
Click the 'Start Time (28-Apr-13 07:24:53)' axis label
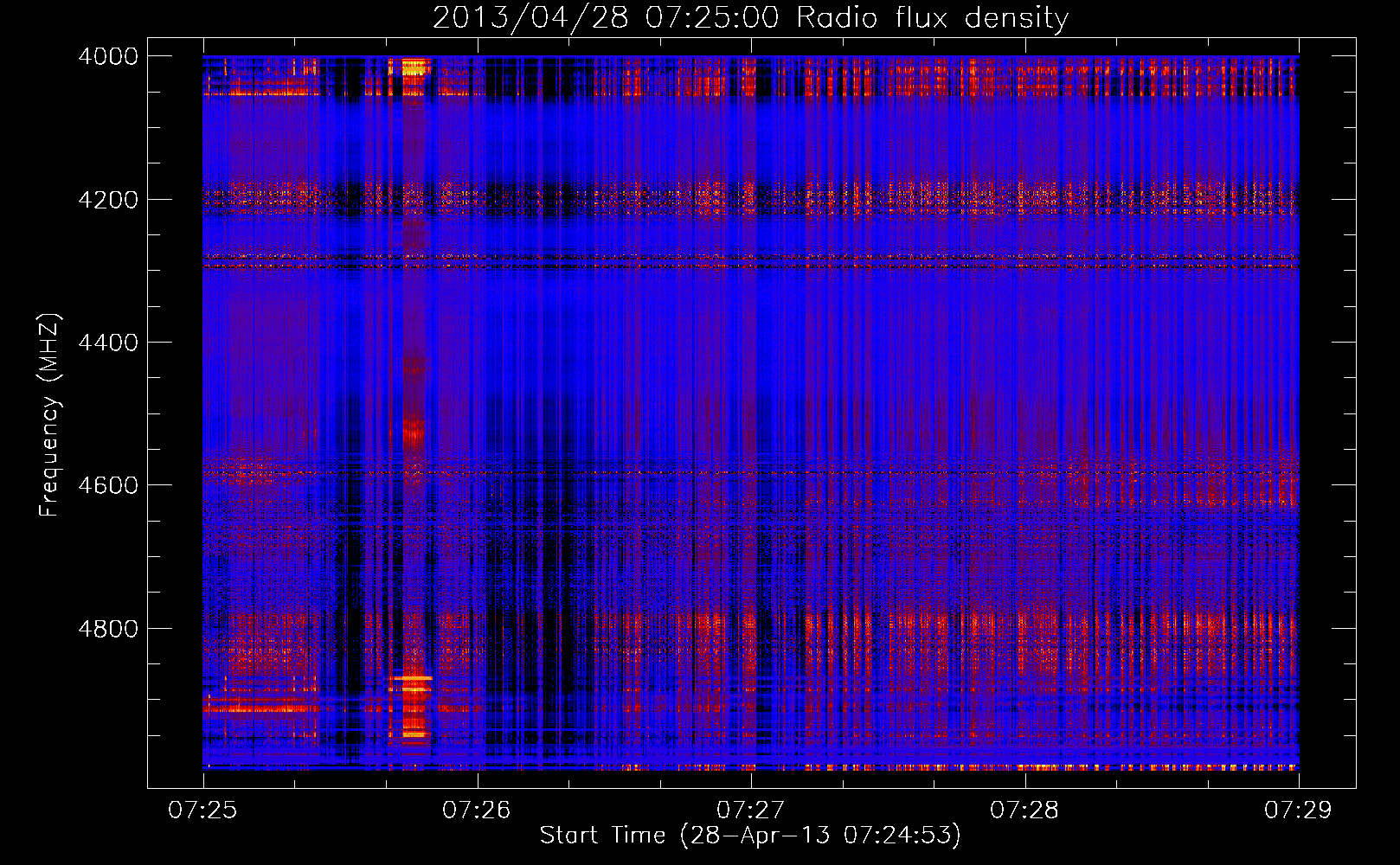[x=750, y=836]
